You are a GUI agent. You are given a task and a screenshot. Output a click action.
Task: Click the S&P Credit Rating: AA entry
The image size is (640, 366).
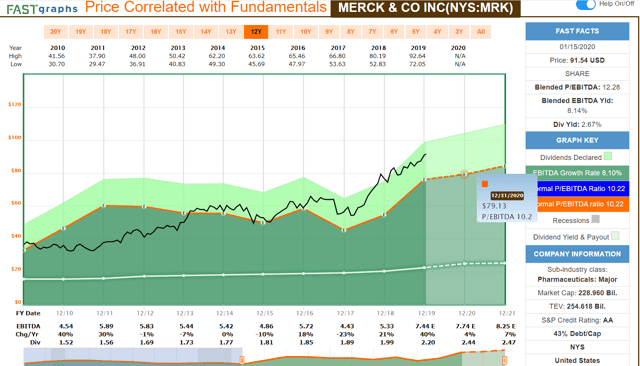tap(577, 320)
